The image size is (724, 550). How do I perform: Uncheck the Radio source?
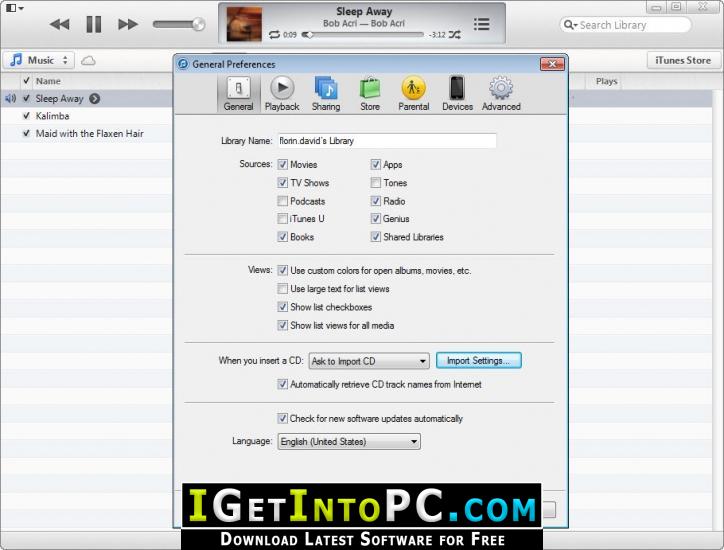375,201
